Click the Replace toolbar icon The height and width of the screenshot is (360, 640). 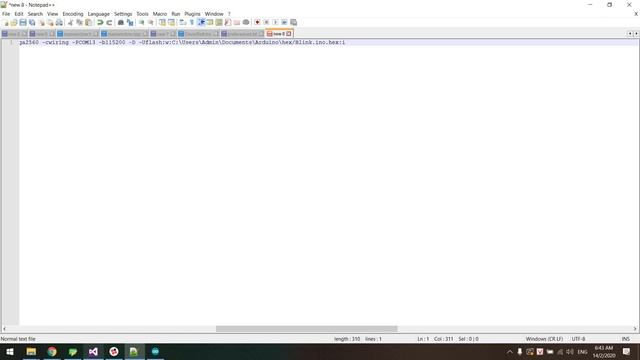click(x=130, y=22)
